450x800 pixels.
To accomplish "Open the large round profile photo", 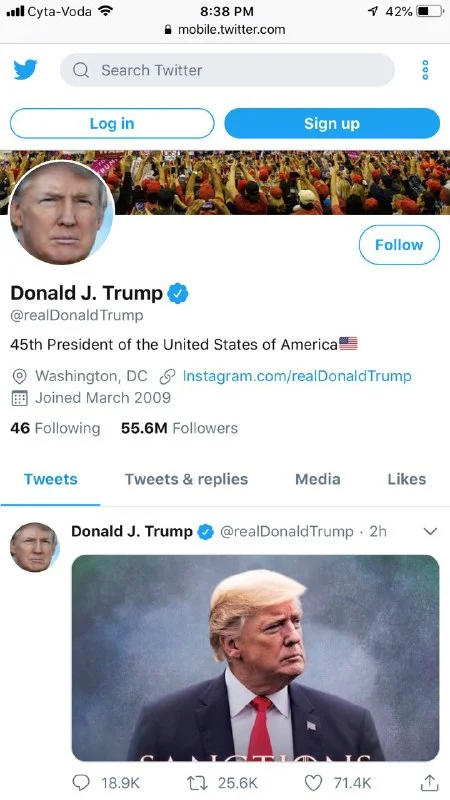I will point(62,213).
